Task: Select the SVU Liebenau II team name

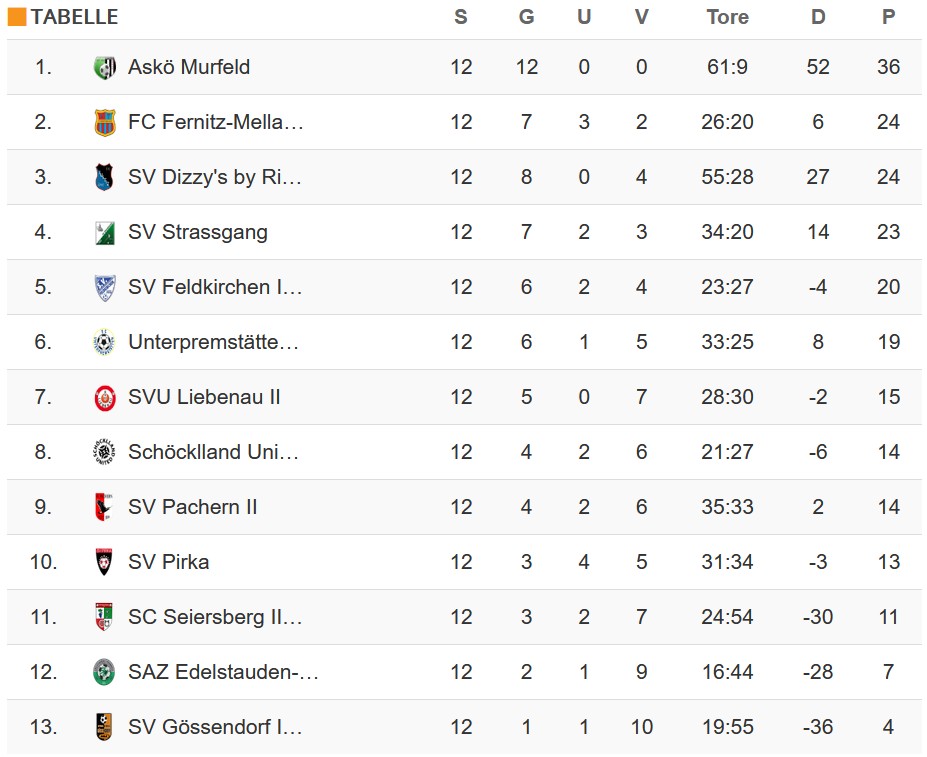Action: (x=204, y=398)
